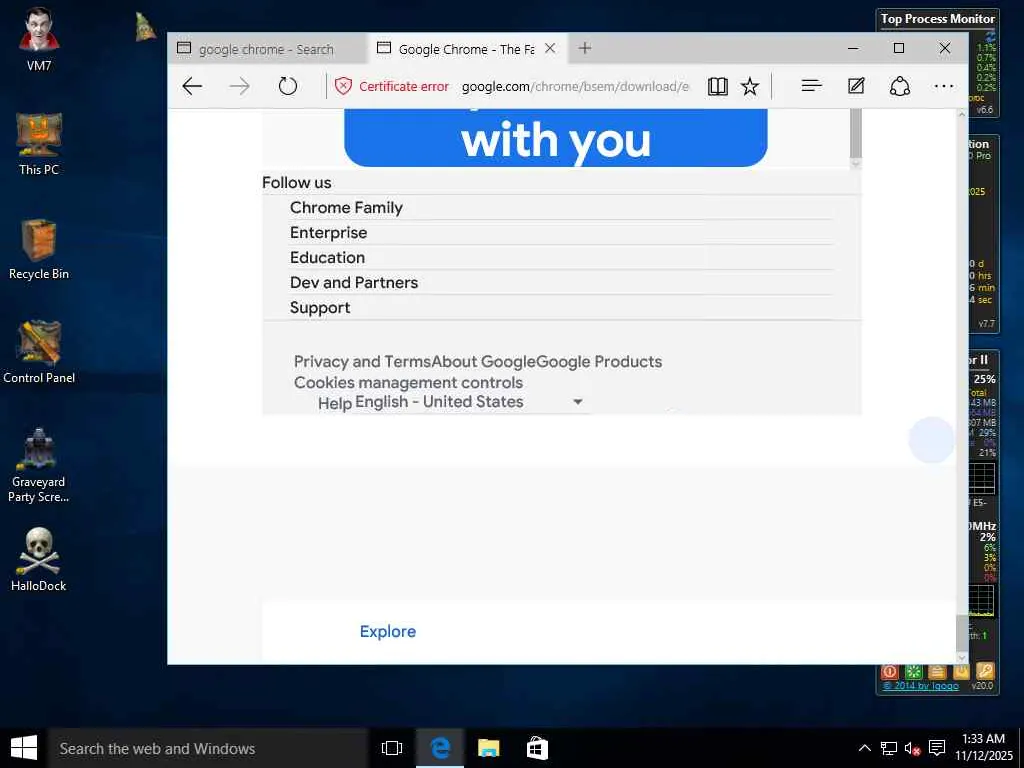Open Reading view book icon

tap(718, 86)
